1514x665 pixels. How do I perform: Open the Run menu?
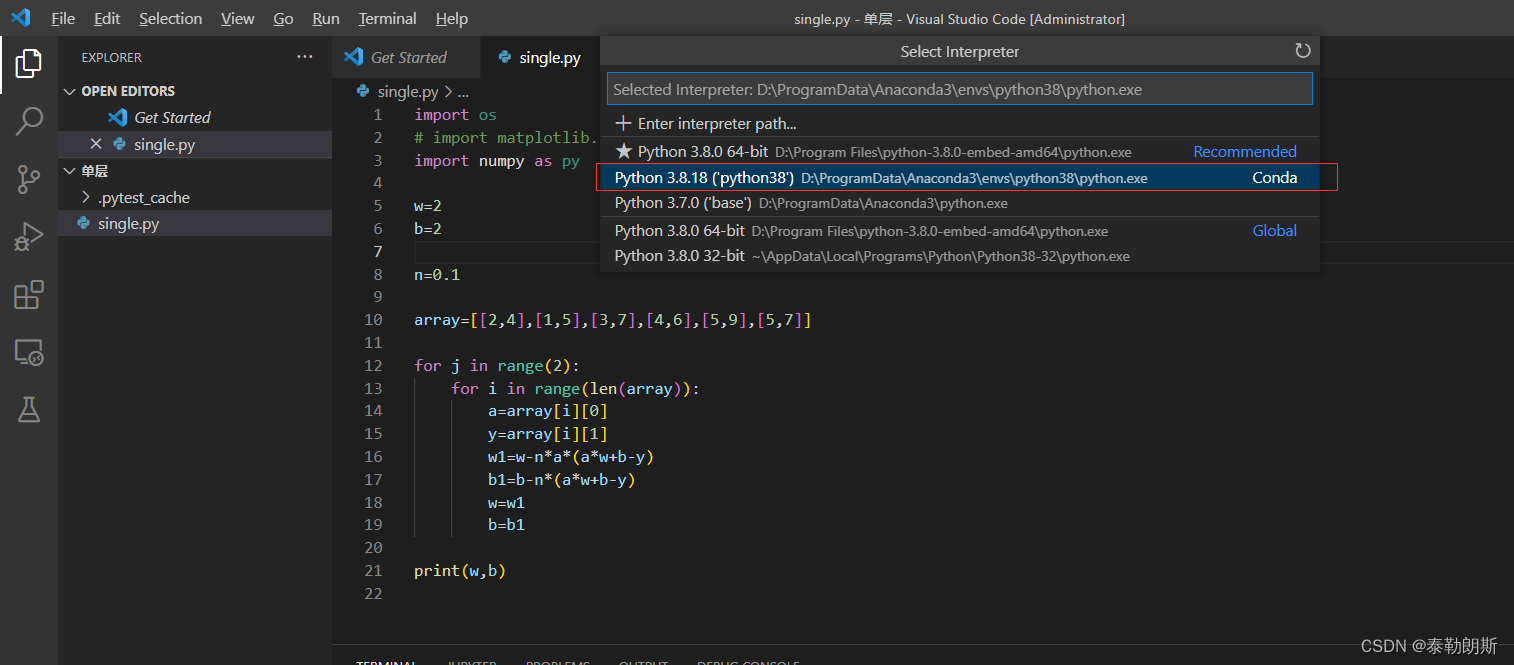click(x=326, y=19)
